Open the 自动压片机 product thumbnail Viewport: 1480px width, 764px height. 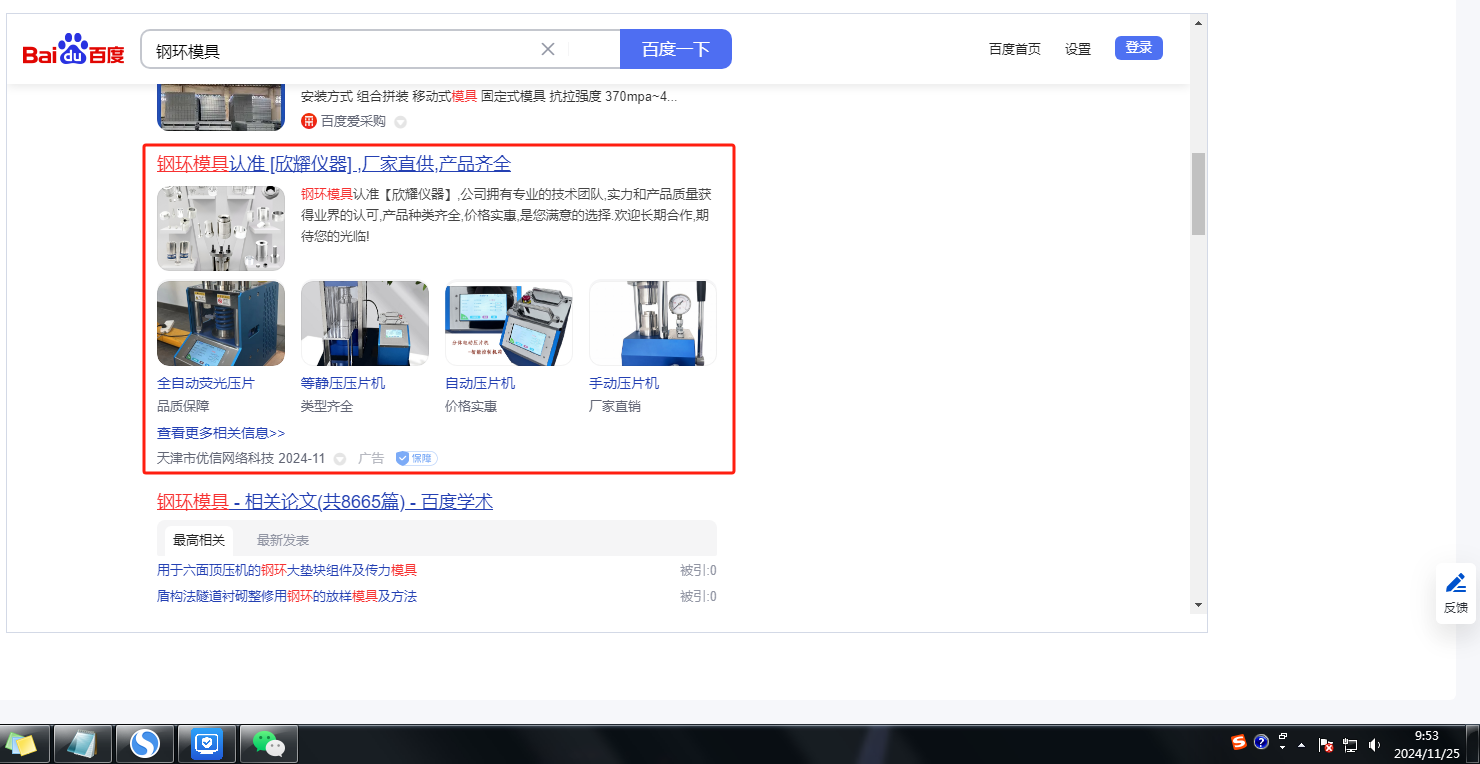pos(509,323)
